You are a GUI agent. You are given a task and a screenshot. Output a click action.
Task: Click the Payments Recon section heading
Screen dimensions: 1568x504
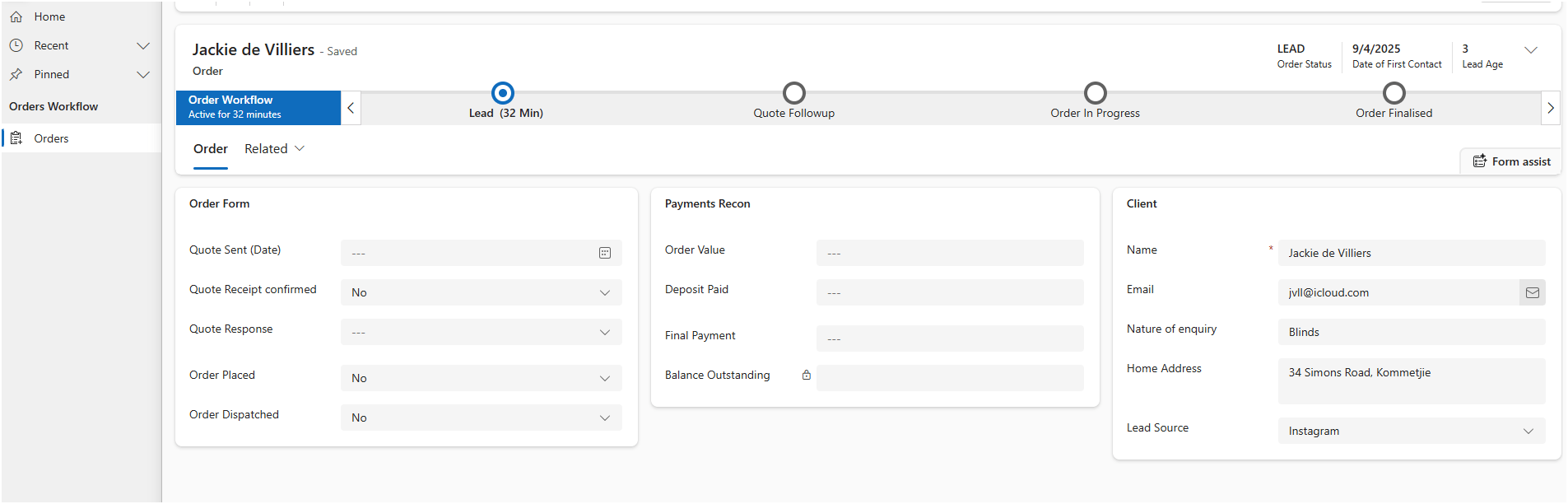pos(708,203)
